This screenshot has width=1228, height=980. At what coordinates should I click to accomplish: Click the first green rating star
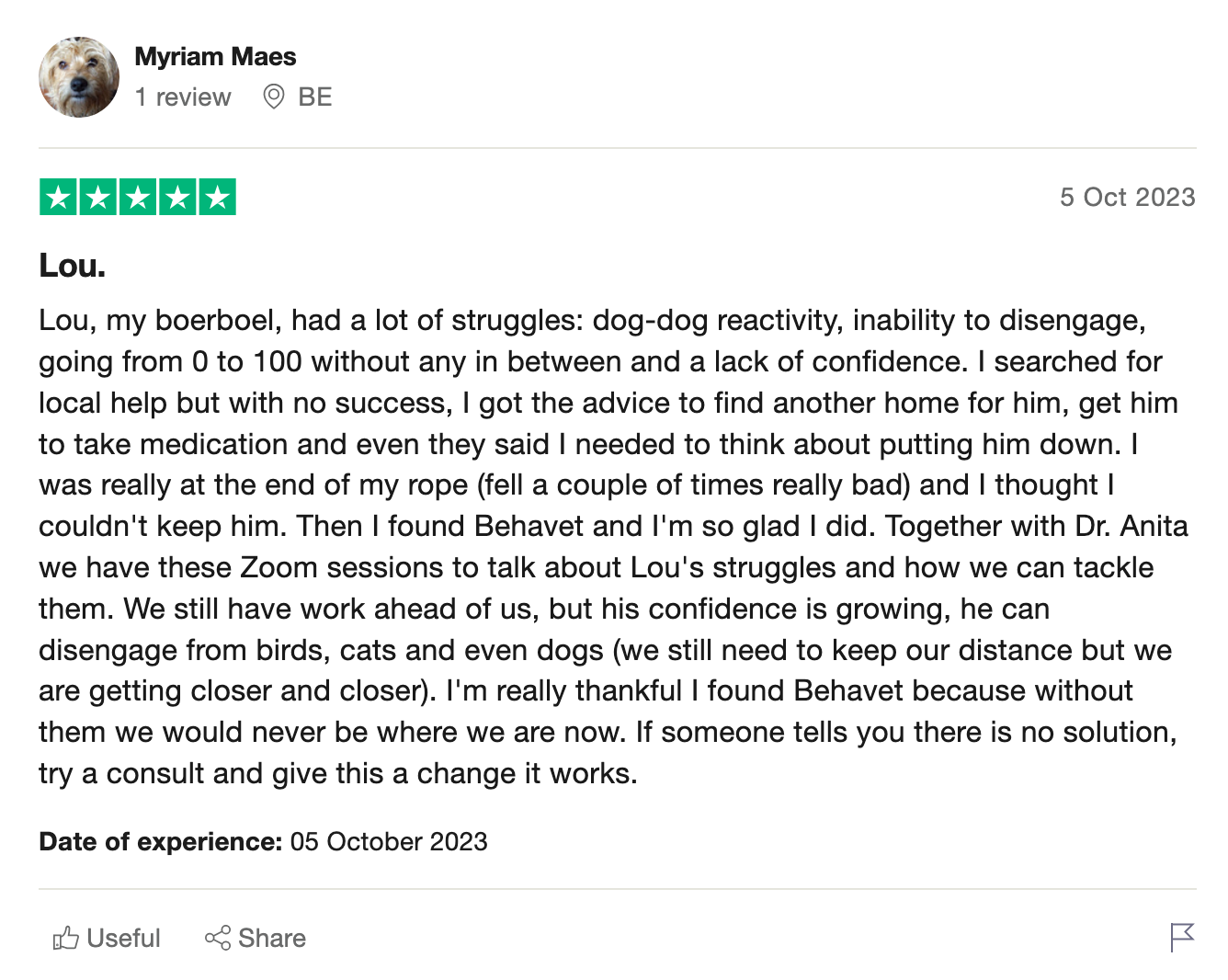pyautogui.click(x=58, y=197)
